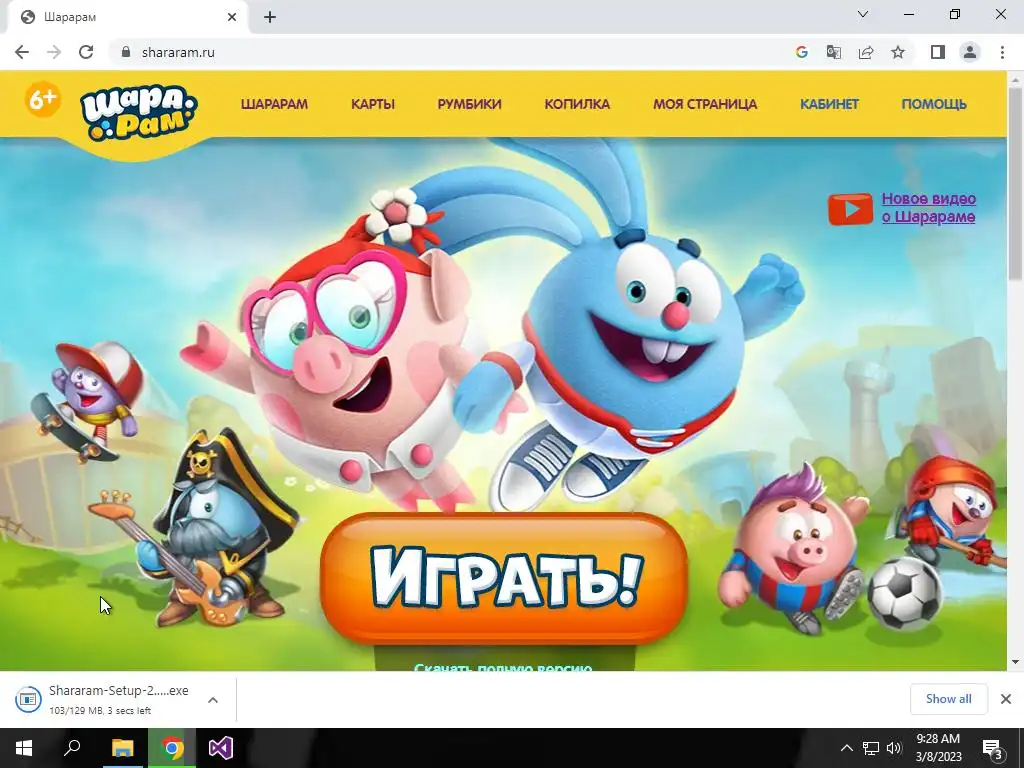Open the КАРТЫ menu item

coord(373,104)
